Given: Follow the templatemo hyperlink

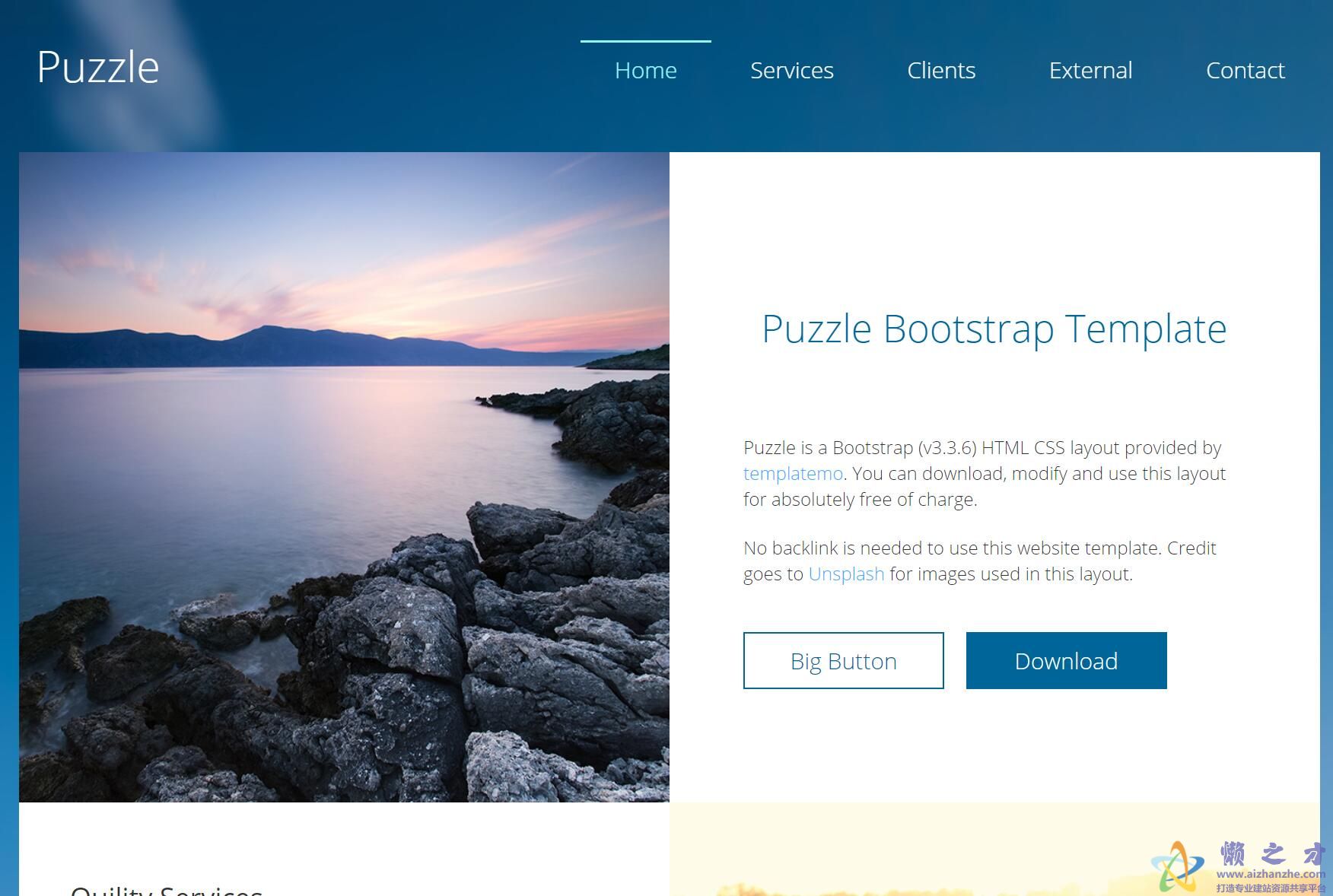Looking at the screenshot, I should pyautogui.click(x=793, y=474).
